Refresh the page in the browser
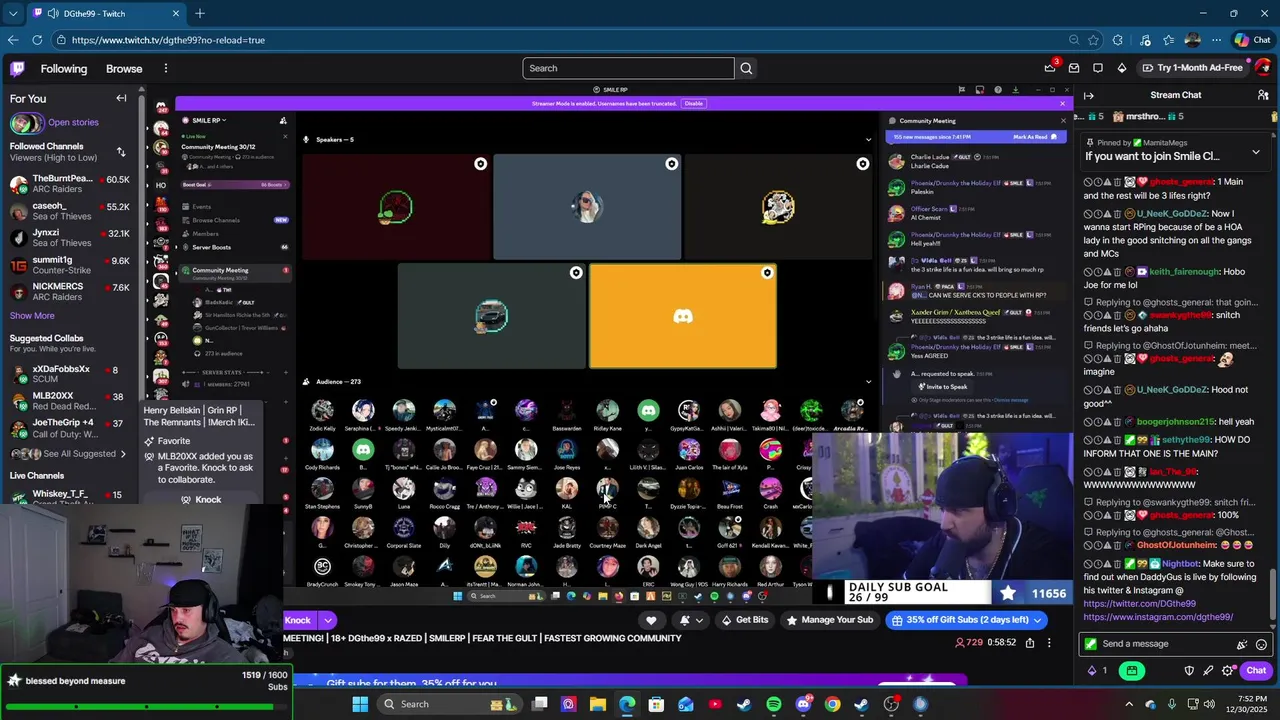Image resolution: width=1280 pixels, height=720 pixels. pos(37,40)
